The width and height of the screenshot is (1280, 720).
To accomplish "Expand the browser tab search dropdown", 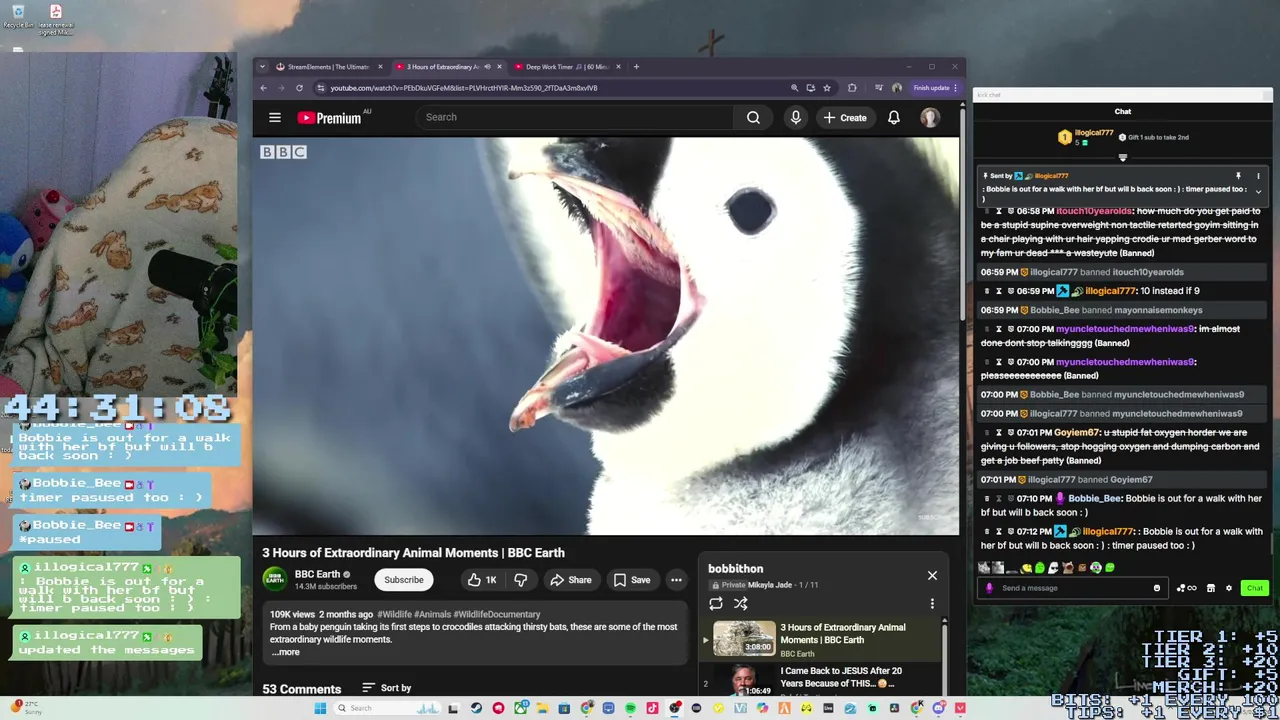I will [262, 67].
